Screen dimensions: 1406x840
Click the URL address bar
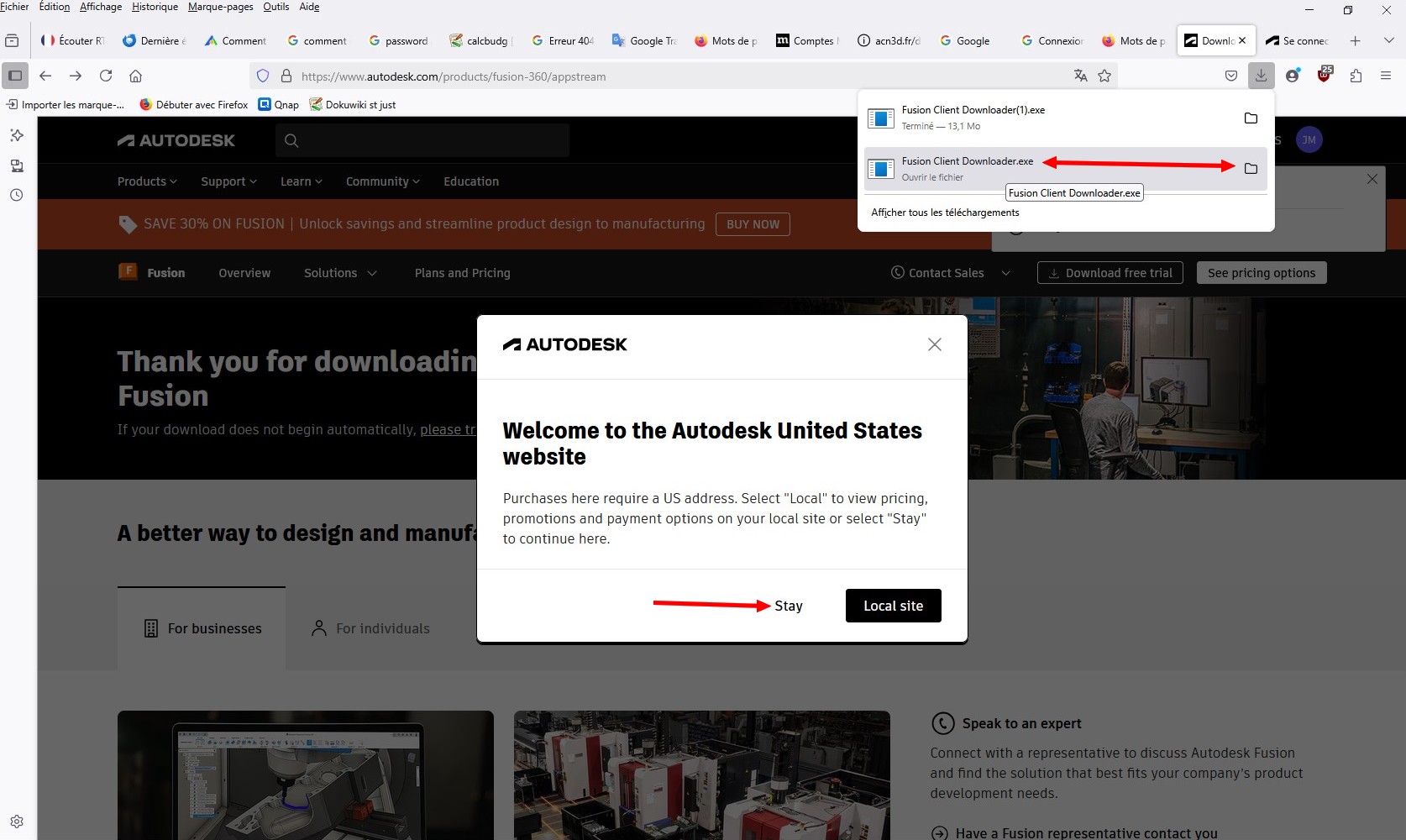point(672,76)
